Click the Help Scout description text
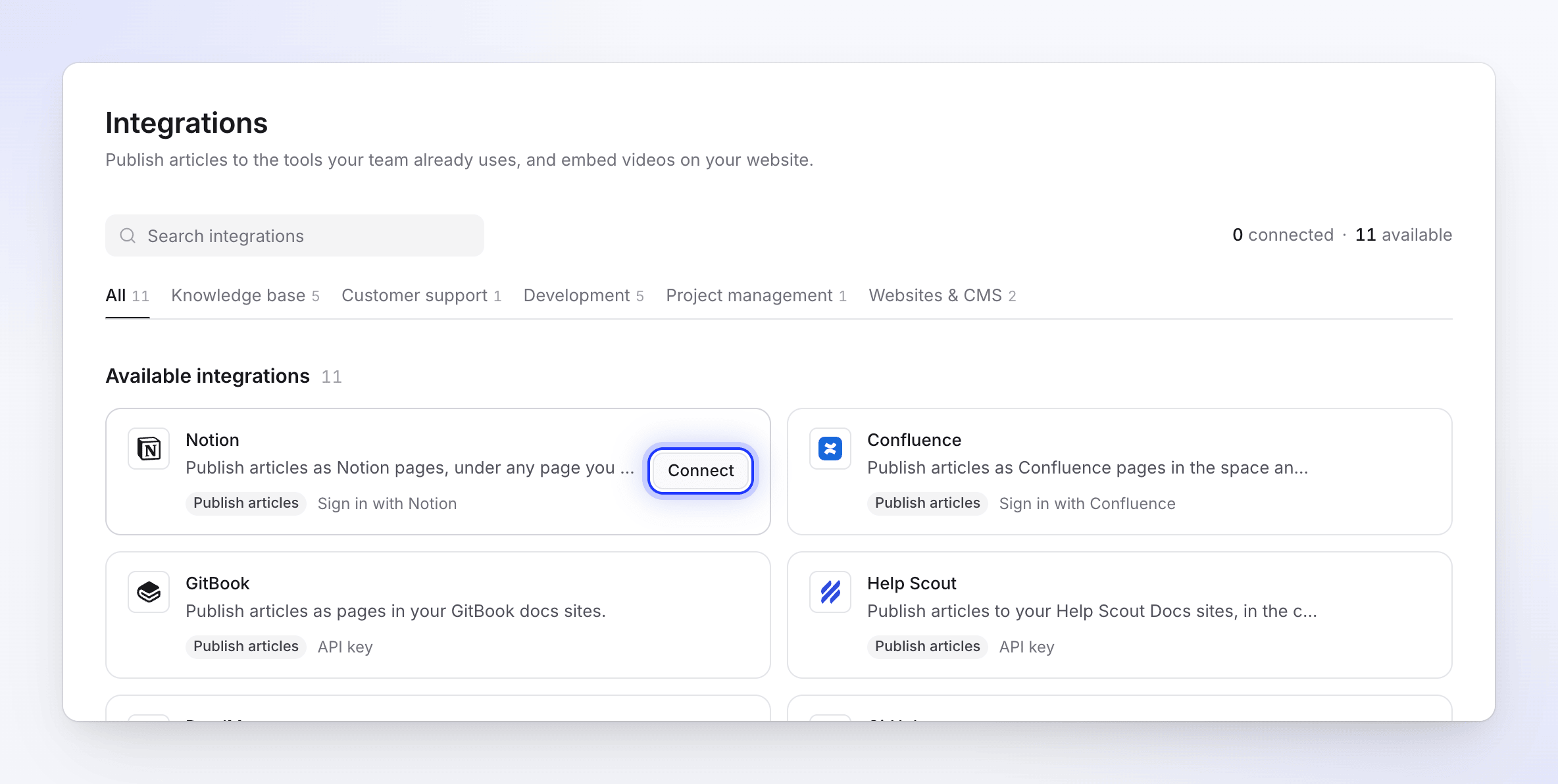Screen dimensions: 1558x784 point(1092,611)
